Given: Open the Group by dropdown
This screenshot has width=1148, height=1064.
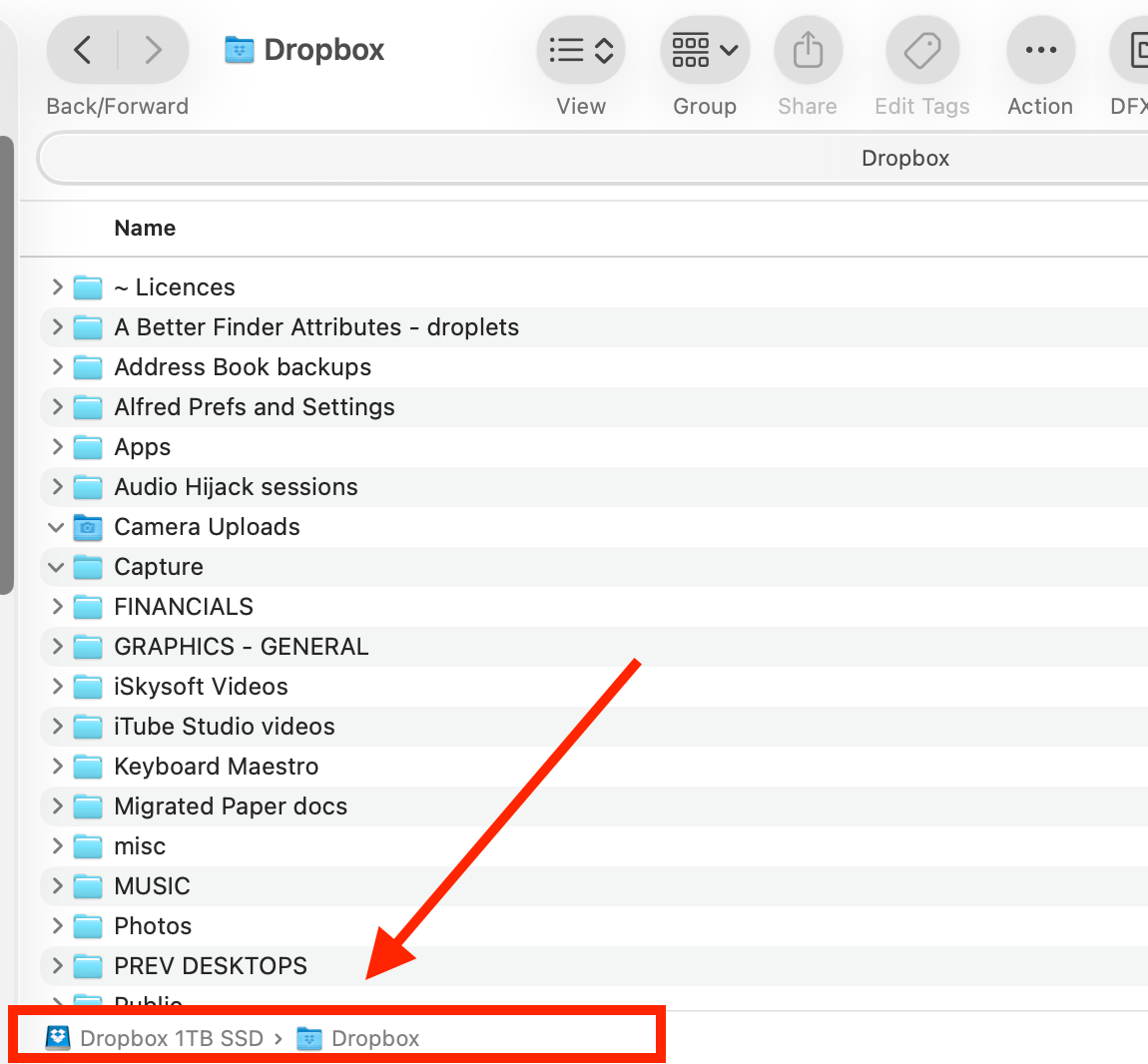Looking at the screenshot, I should pos(705,50).
